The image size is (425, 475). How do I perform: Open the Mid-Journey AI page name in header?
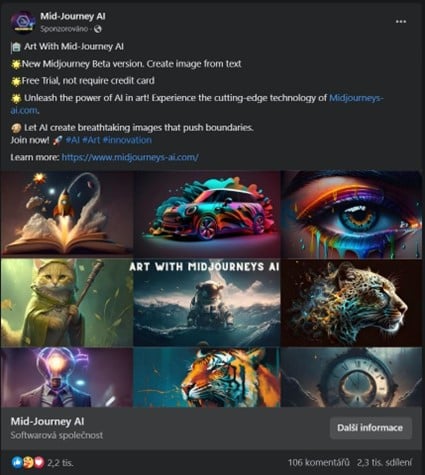click(73, 16)
